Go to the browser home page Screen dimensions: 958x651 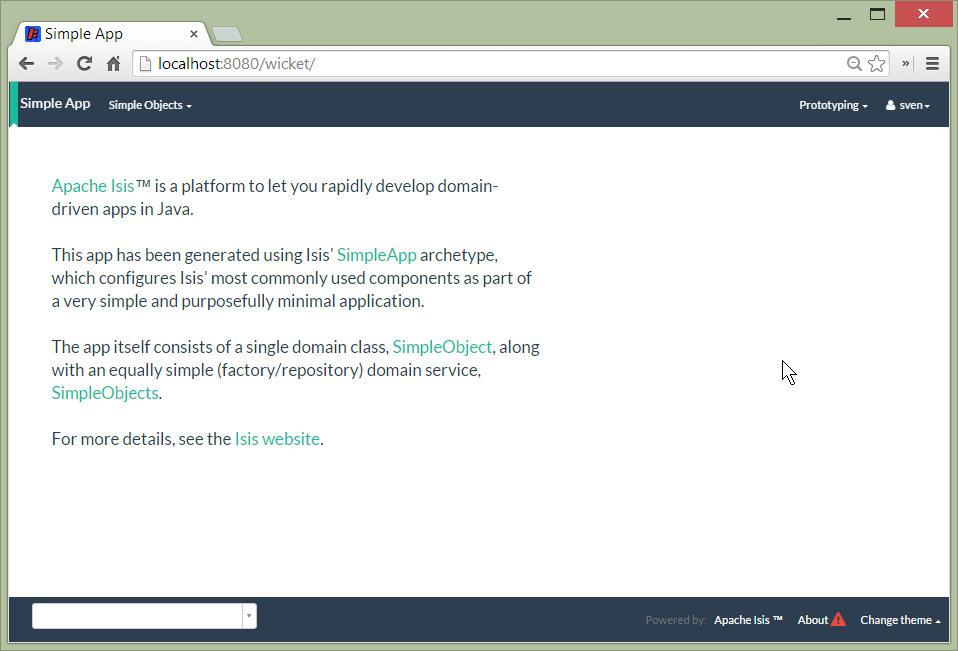(x=114, y=64)
